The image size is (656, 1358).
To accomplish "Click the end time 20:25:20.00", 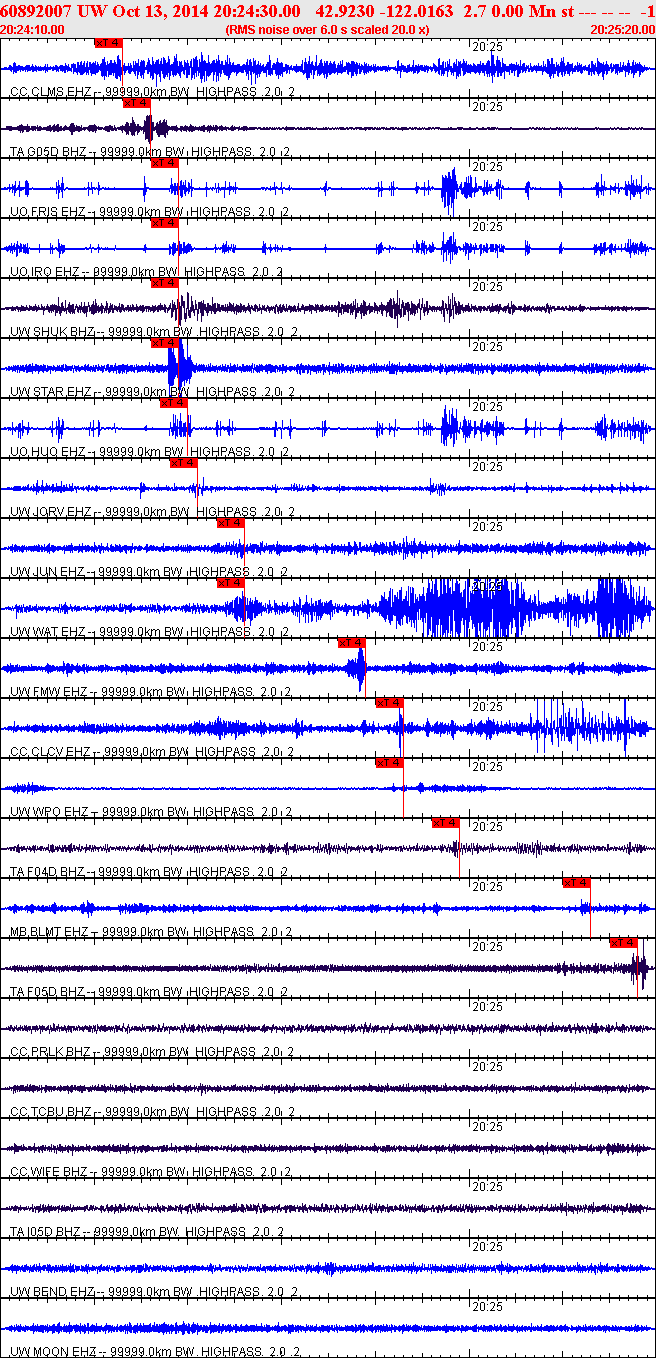I will pos(622,29).
